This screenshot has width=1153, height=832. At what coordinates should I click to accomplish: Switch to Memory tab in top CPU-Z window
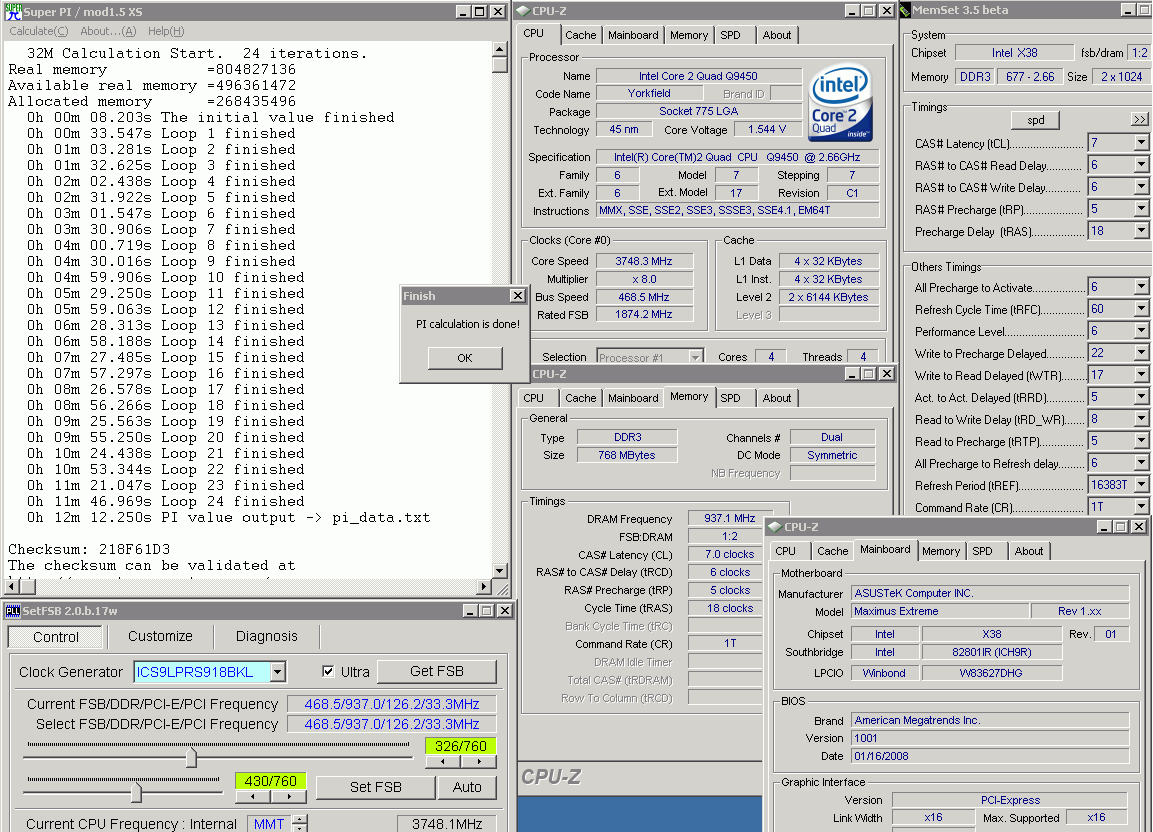tap(689, 35)
